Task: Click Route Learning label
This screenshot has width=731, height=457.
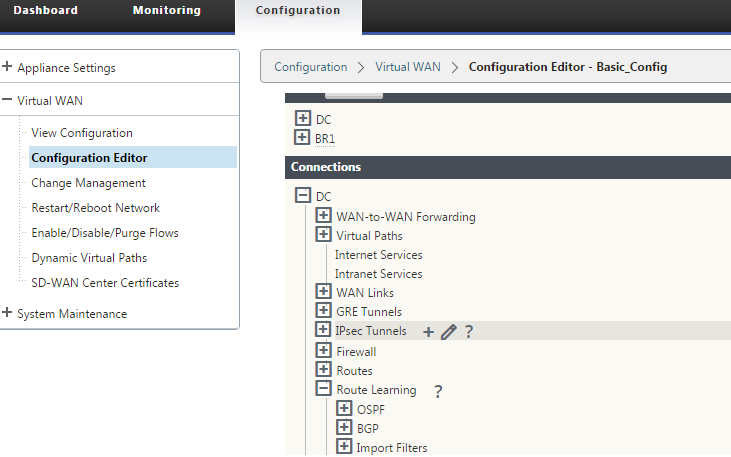Action: (376, 390)
